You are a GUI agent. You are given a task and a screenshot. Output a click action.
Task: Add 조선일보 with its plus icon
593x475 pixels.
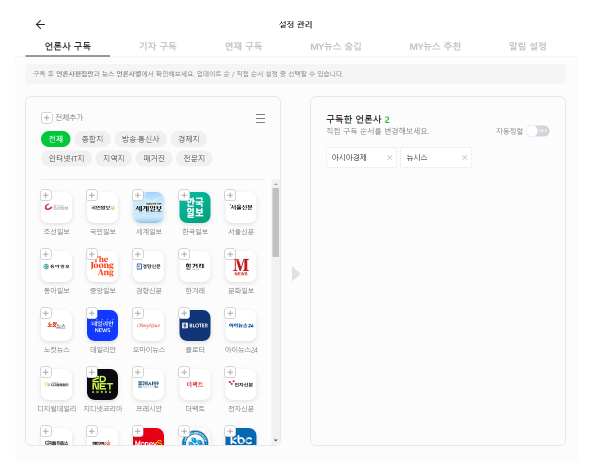coord(46,195)
